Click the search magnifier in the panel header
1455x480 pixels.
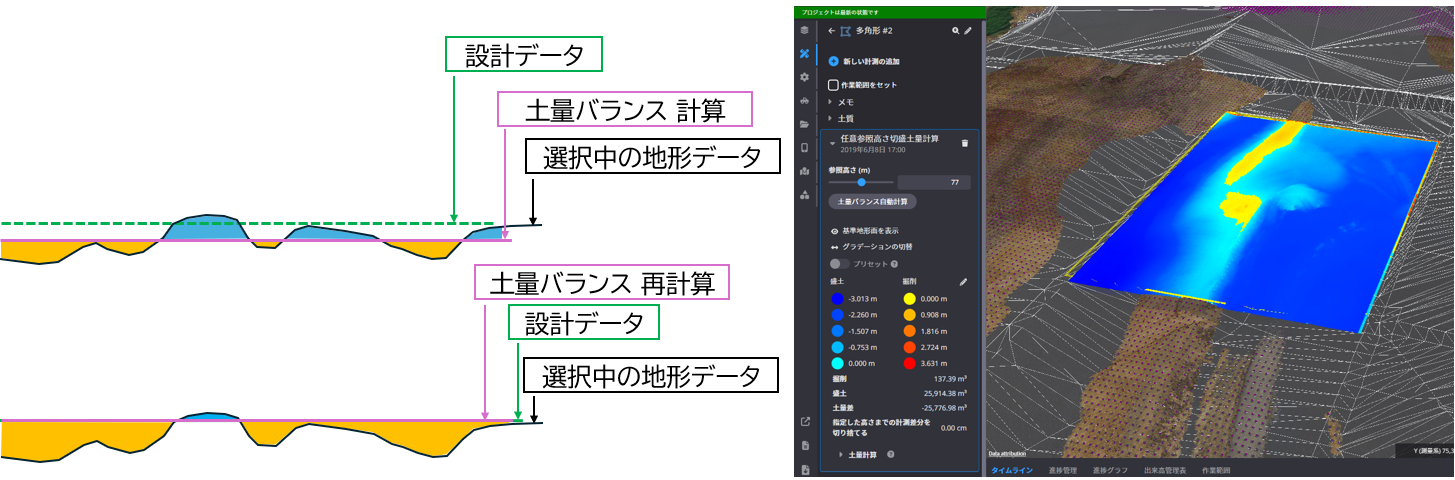(x=955, y=31)
